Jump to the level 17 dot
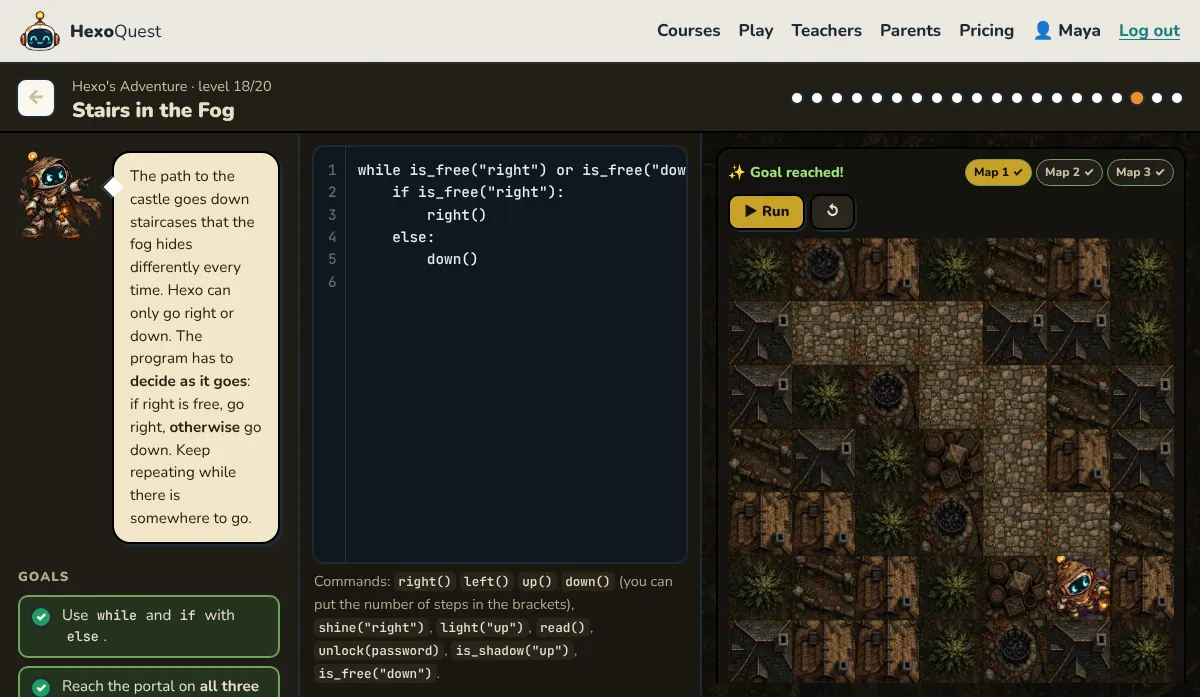This screenshot has width=1200, height=697. tap(1117, 98)
